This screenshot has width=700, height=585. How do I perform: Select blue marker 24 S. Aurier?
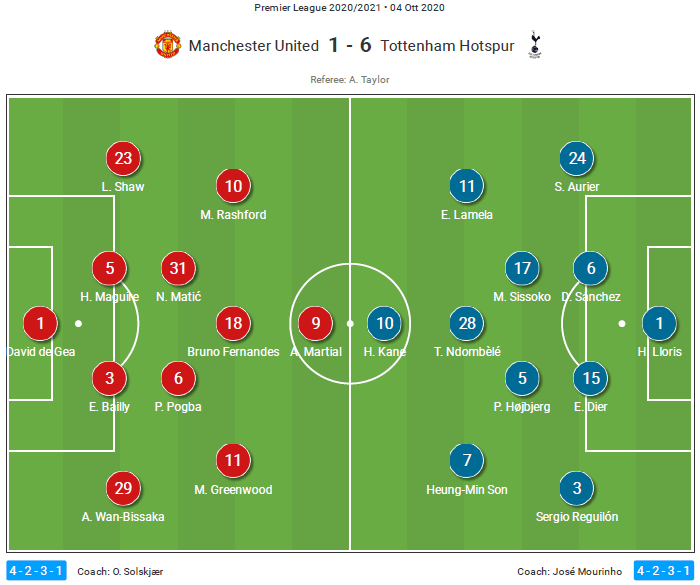click(x=577, y=158)
